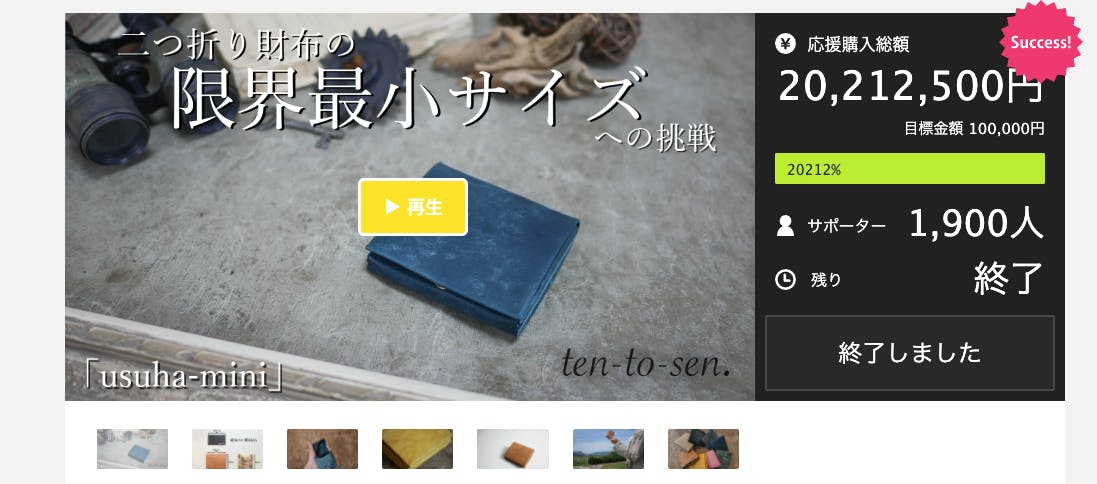Select the outdoor blue sky thumbnail
The image size is (1097, 484).
608,449
